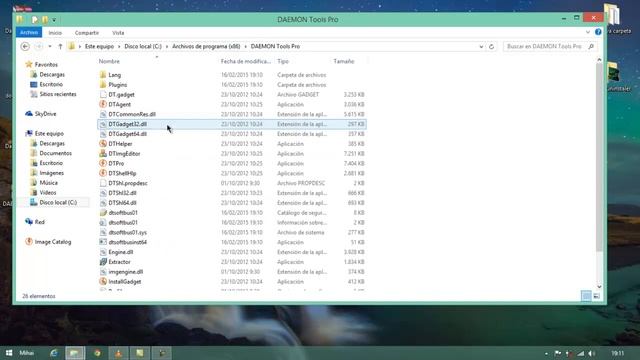Switch to large icons view button
Image resolution: width=640 pixels, height=360 pixels.
click(x=596, y=296)
